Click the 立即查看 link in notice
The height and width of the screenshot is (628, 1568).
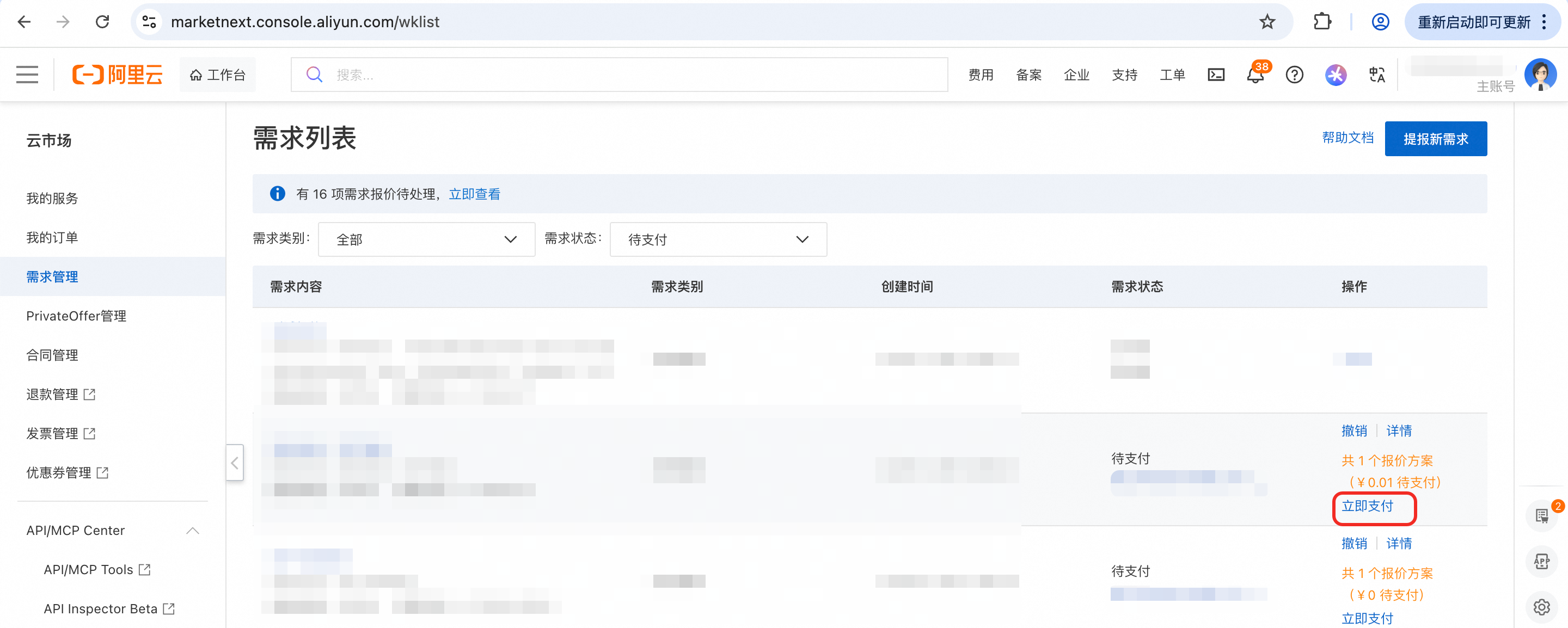(x=474, y=194)
